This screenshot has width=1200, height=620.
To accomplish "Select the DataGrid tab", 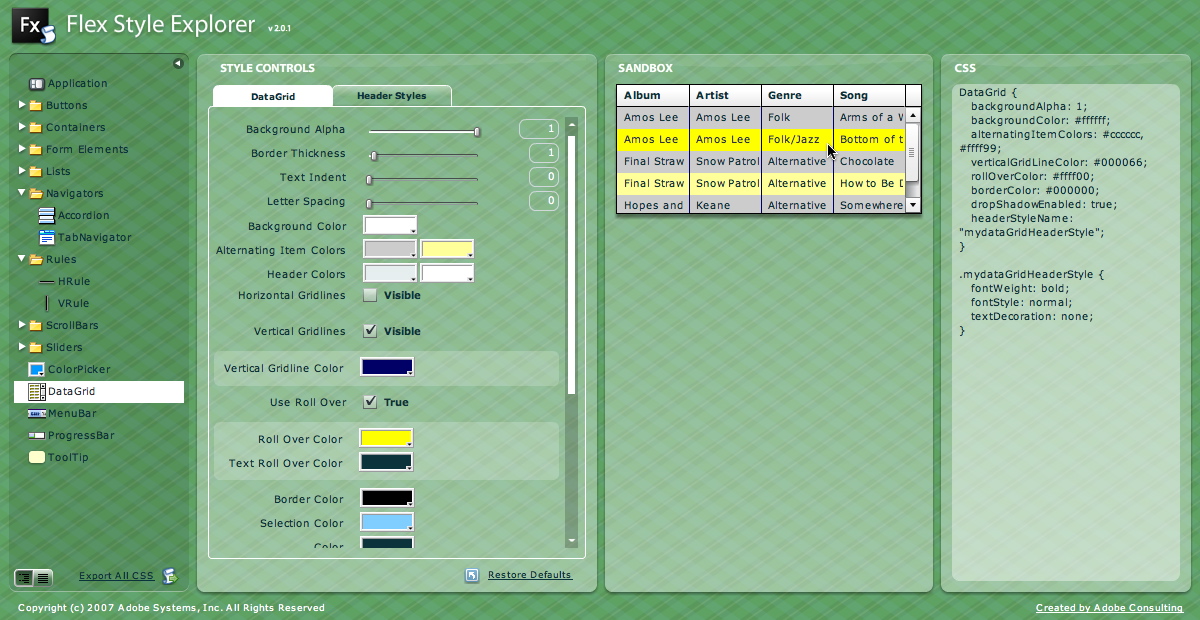I will click(272, 97).
